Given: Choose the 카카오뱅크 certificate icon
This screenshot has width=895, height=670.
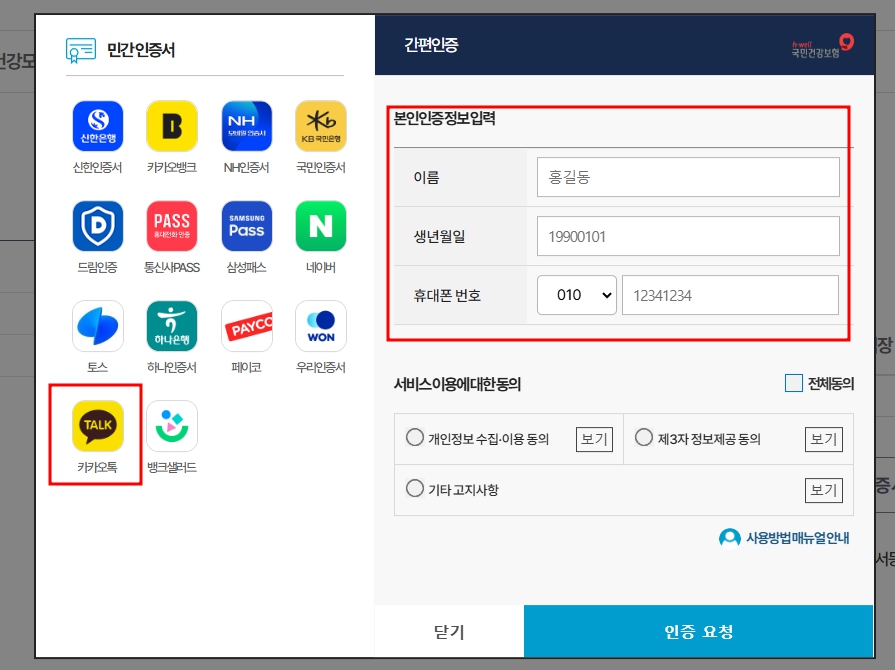Looking at the screenshot, I should pos(172,126).
